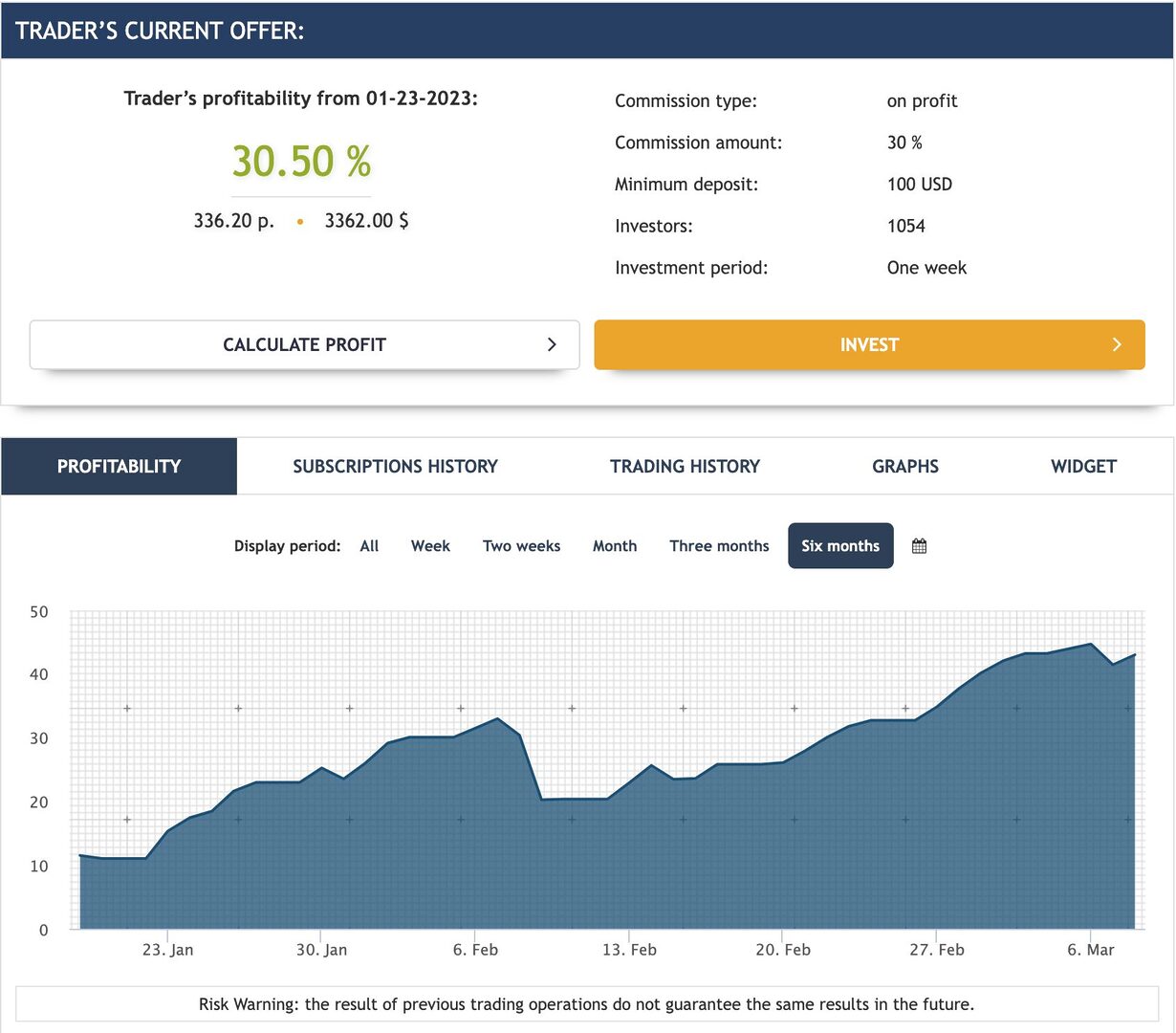Click the Risk Warning notice text
The height and width of the screenshot is (1033, 1176).
coord(587,1004)
